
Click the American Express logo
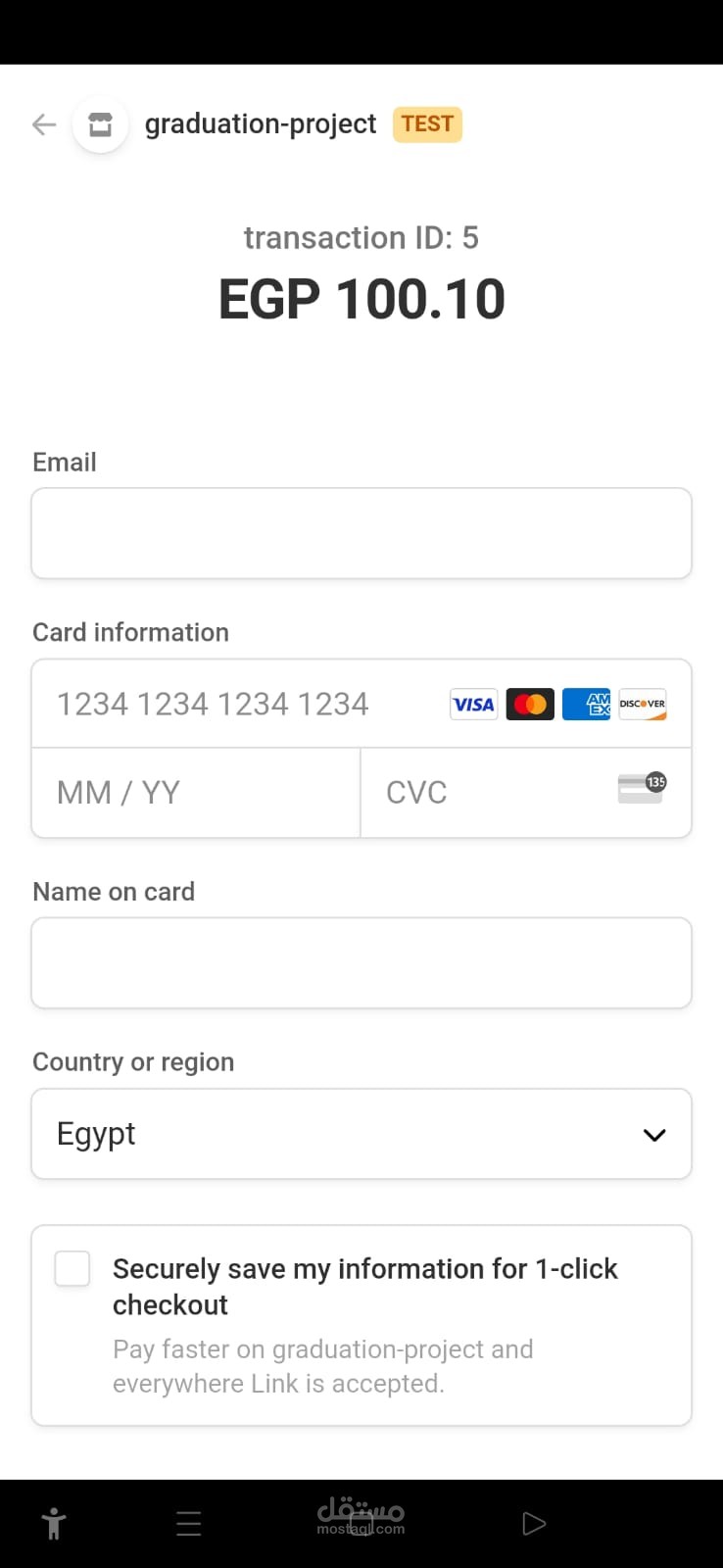[x=586, y=704]
